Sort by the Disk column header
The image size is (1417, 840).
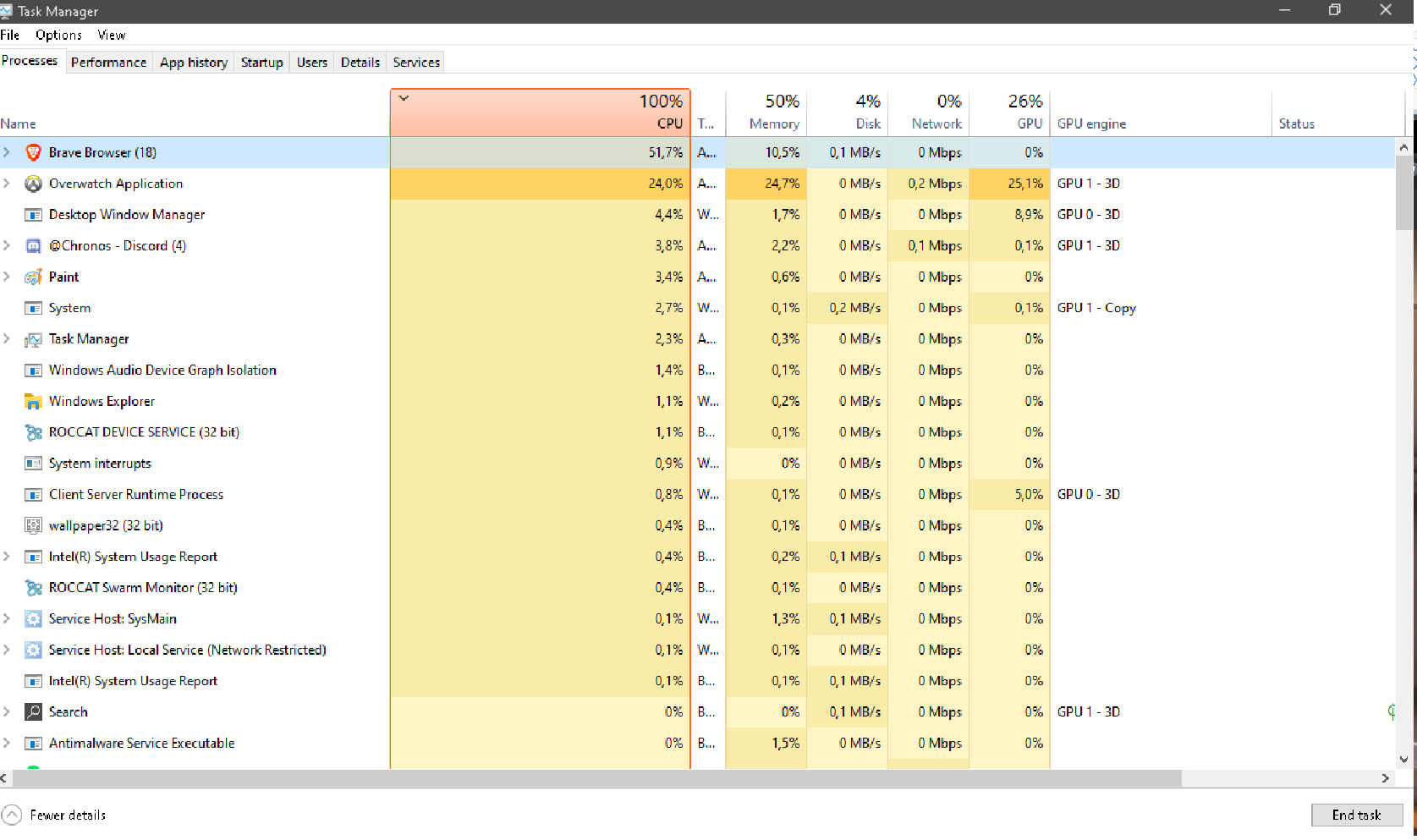coord(848,113)
